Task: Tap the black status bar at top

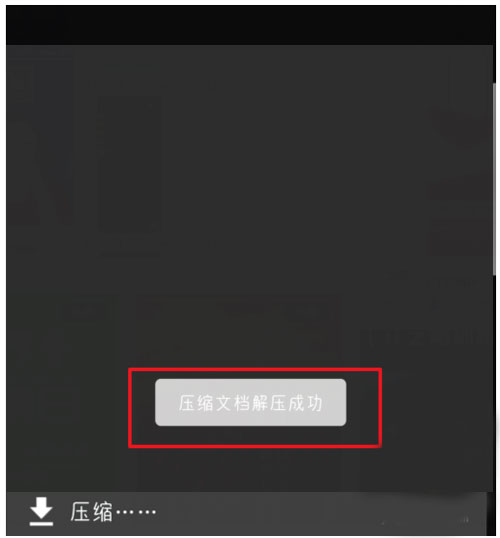Action: (251, 25)
